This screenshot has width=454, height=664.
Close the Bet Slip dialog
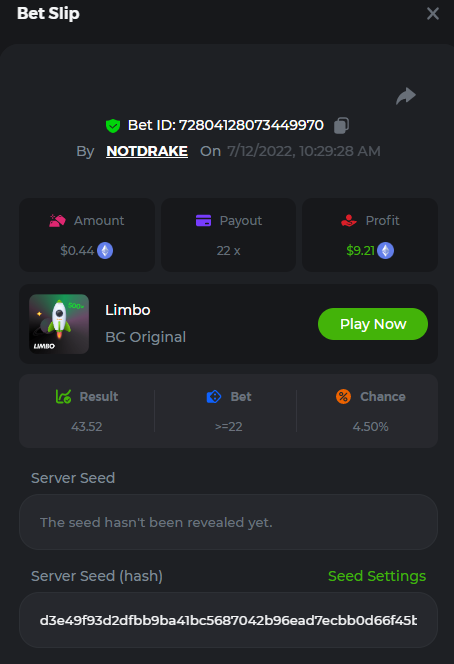tap(433, 14)
